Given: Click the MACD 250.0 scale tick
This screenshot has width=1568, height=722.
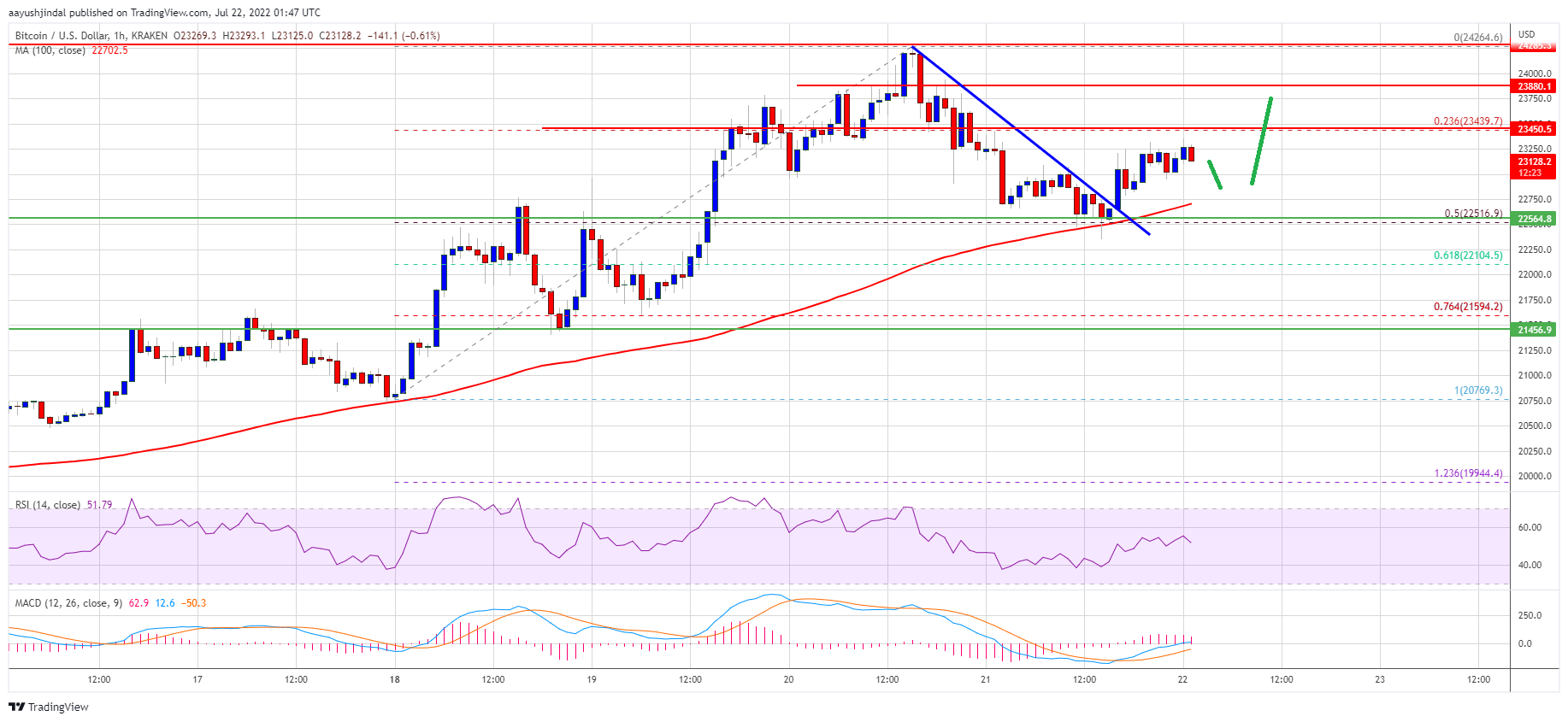Looking at the screenshot, I should [1530, 615].
